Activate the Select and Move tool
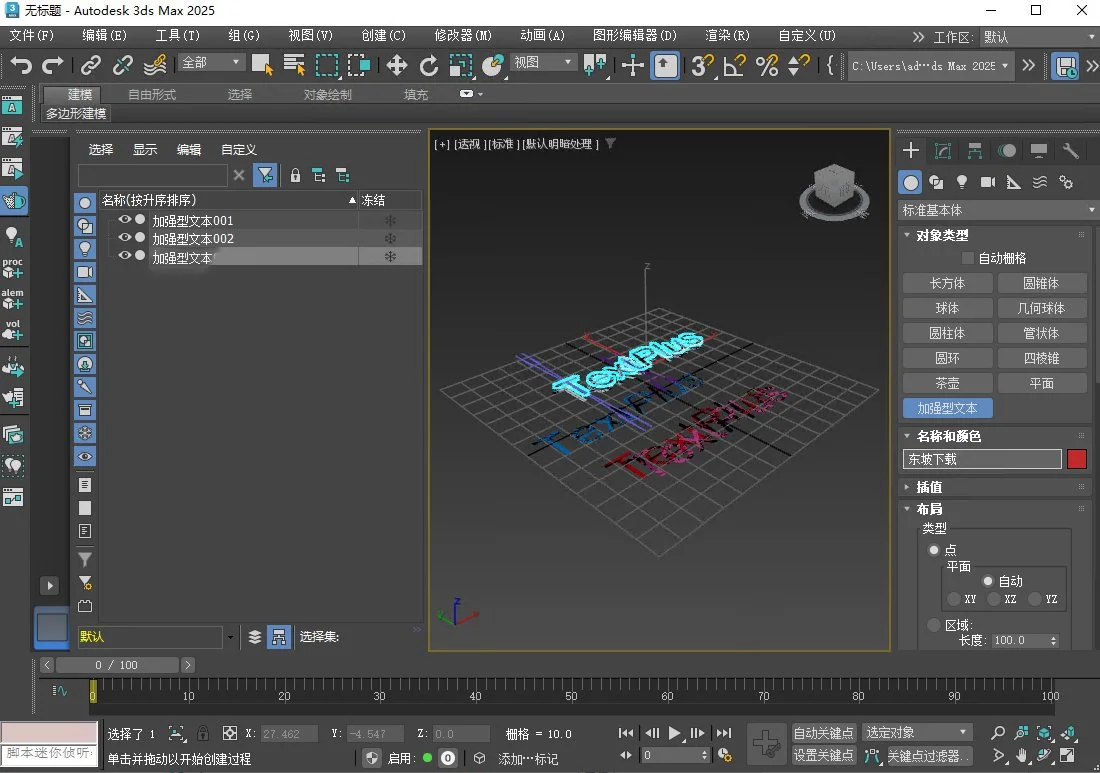This screenshot has width=1100, height=773. 396,65
